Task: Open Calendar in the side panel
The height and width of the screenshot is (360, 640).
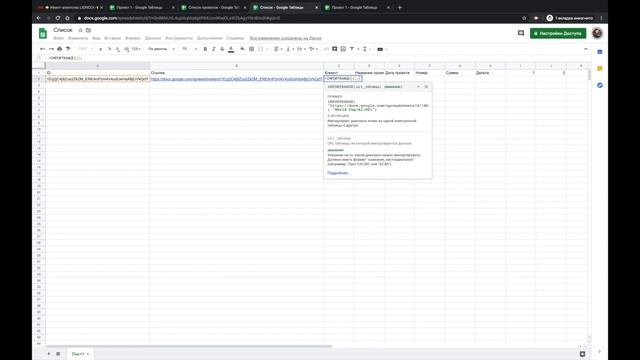Action: [x=600, y=52]
